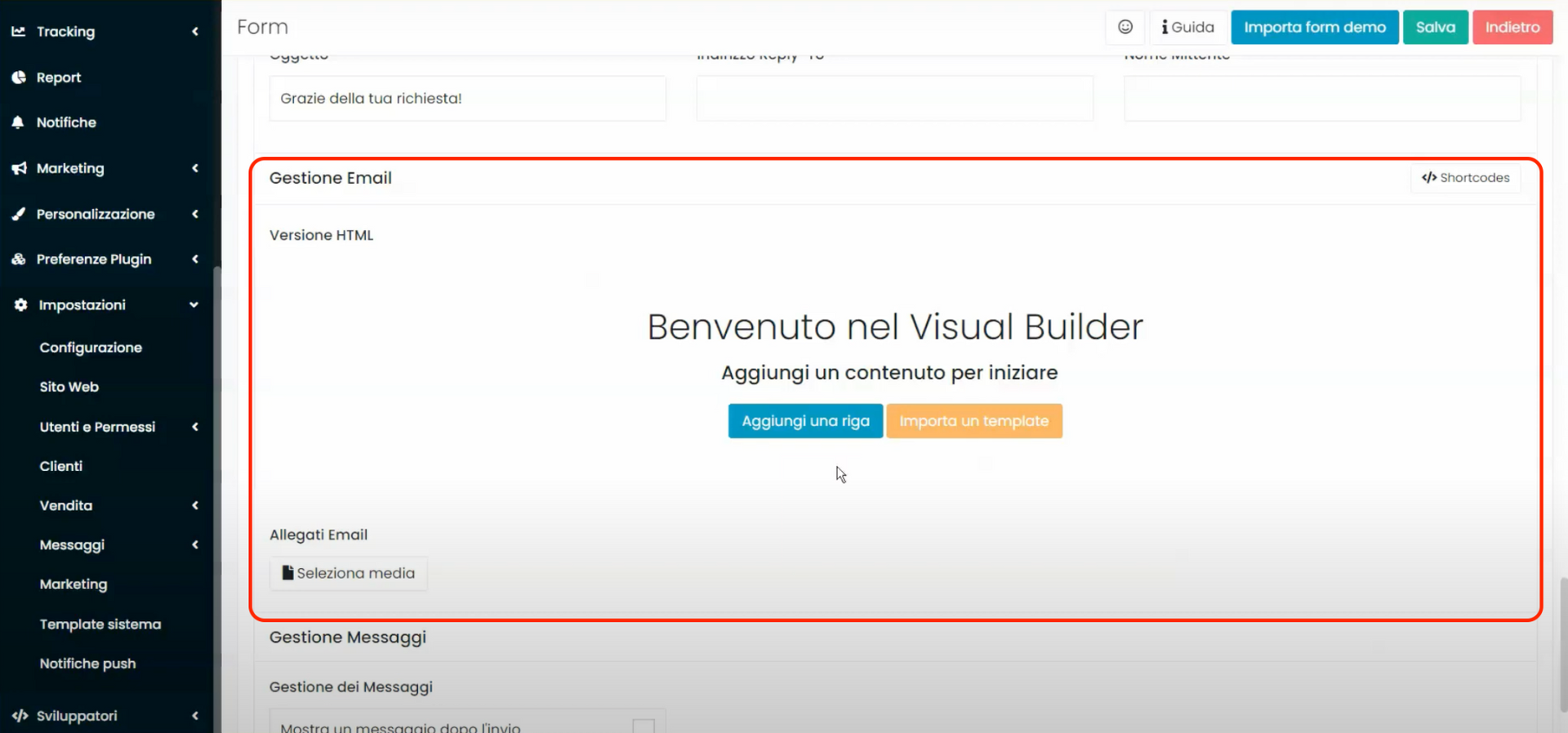Click Seleziona media button
Image resolution: width=1568 pixels, height=733 pixels.
(349, 573)
